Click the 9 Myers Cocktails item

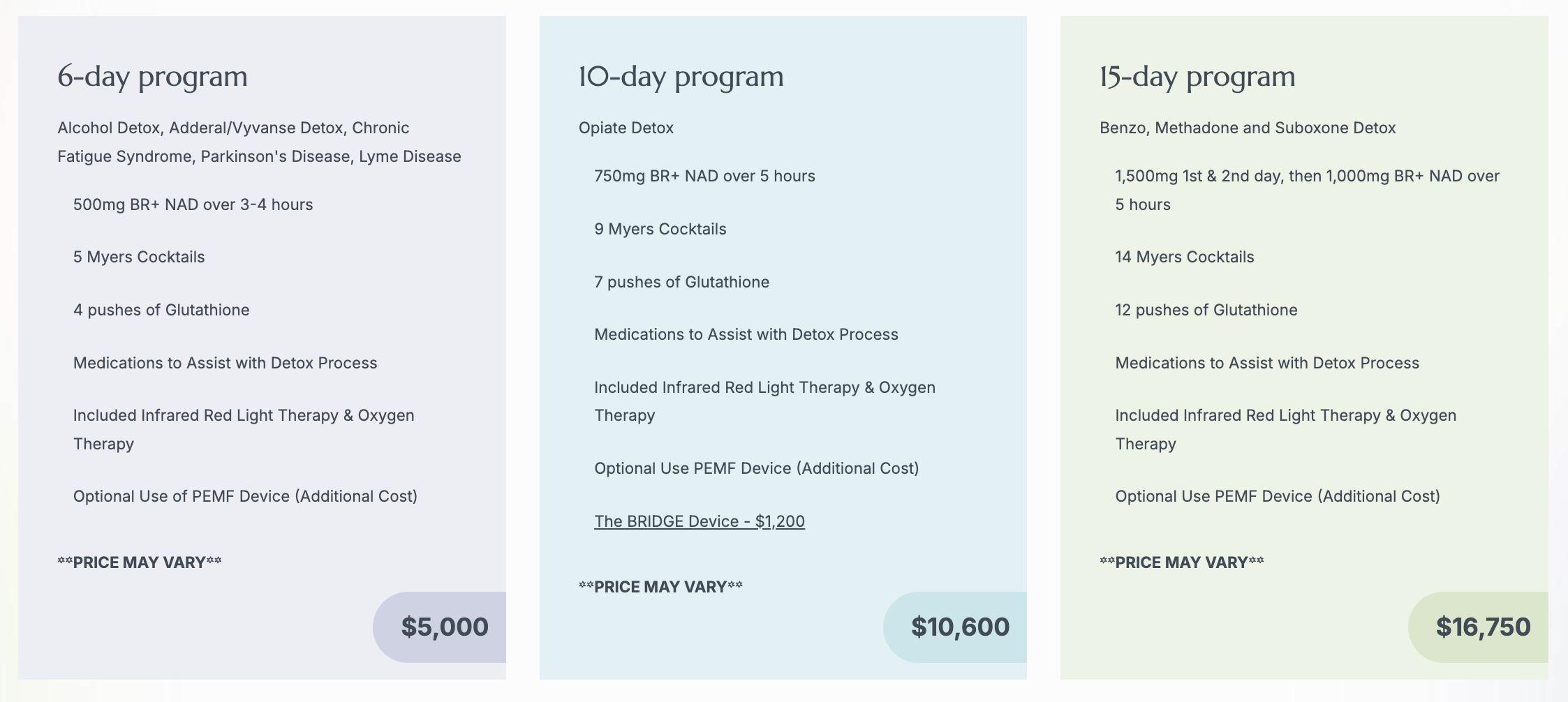pyautogui.click(x=660, y=229)
